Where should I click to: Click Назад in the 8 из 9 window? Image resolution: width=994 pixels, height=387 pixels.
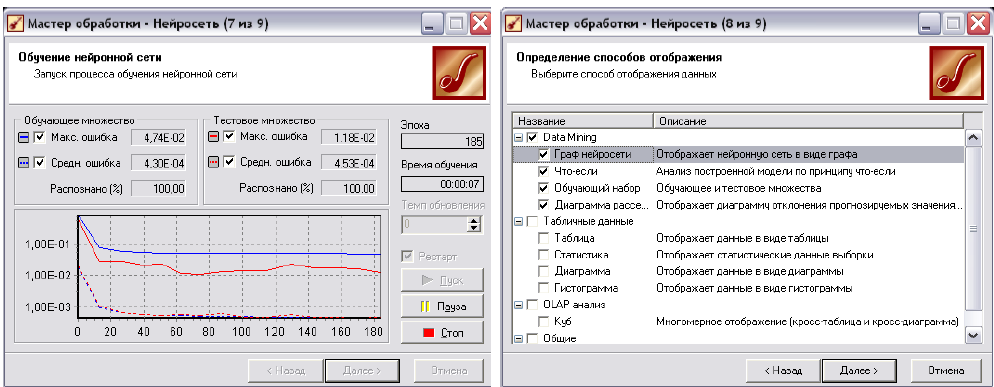[783, 370]
